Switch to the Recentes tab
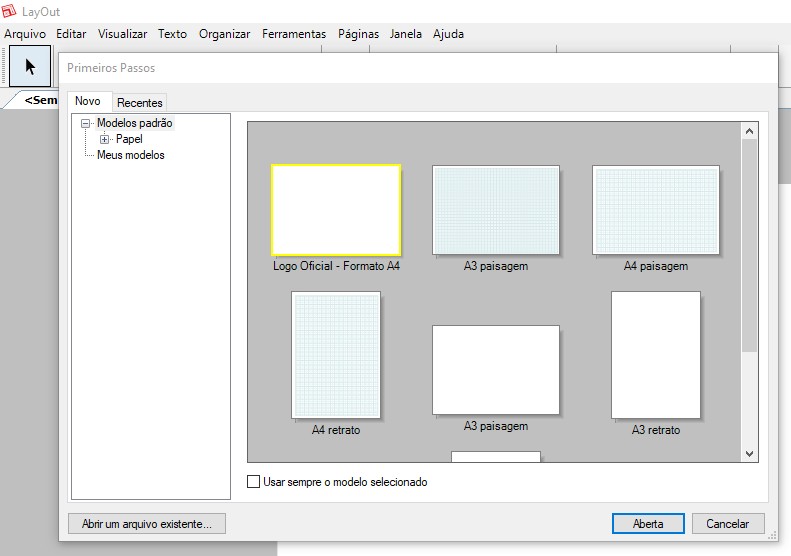 [x=139, y=102]
